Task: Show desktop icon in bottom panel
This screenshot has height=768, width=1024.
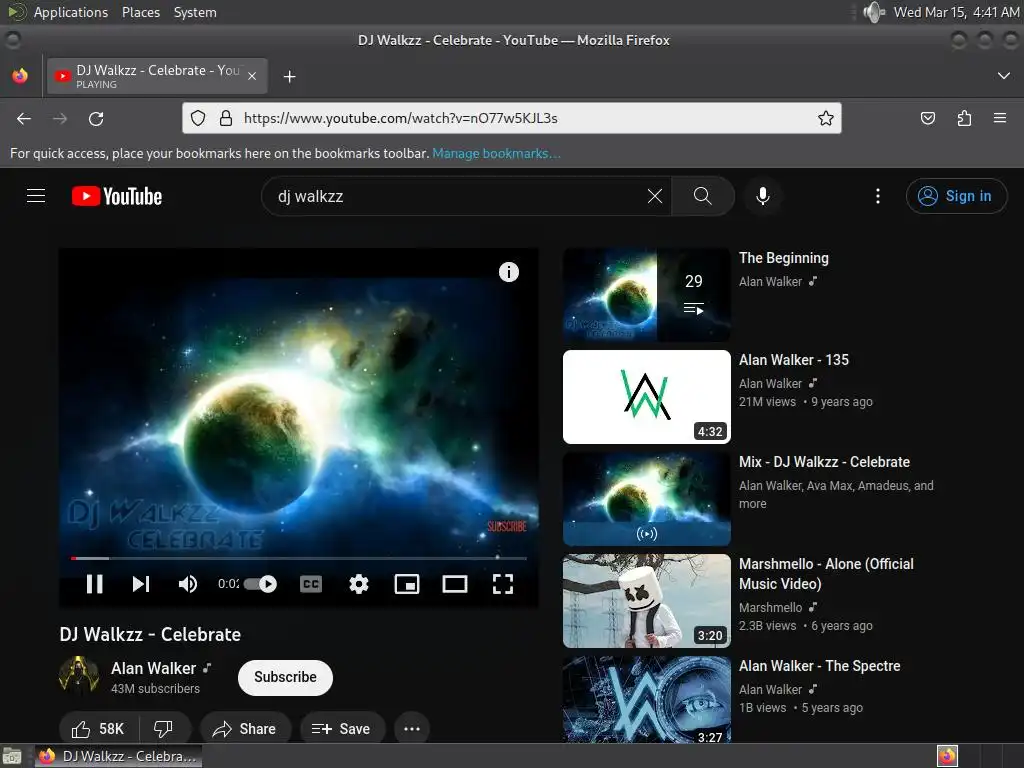Action: pyautogui.click(x=12, y=756)
